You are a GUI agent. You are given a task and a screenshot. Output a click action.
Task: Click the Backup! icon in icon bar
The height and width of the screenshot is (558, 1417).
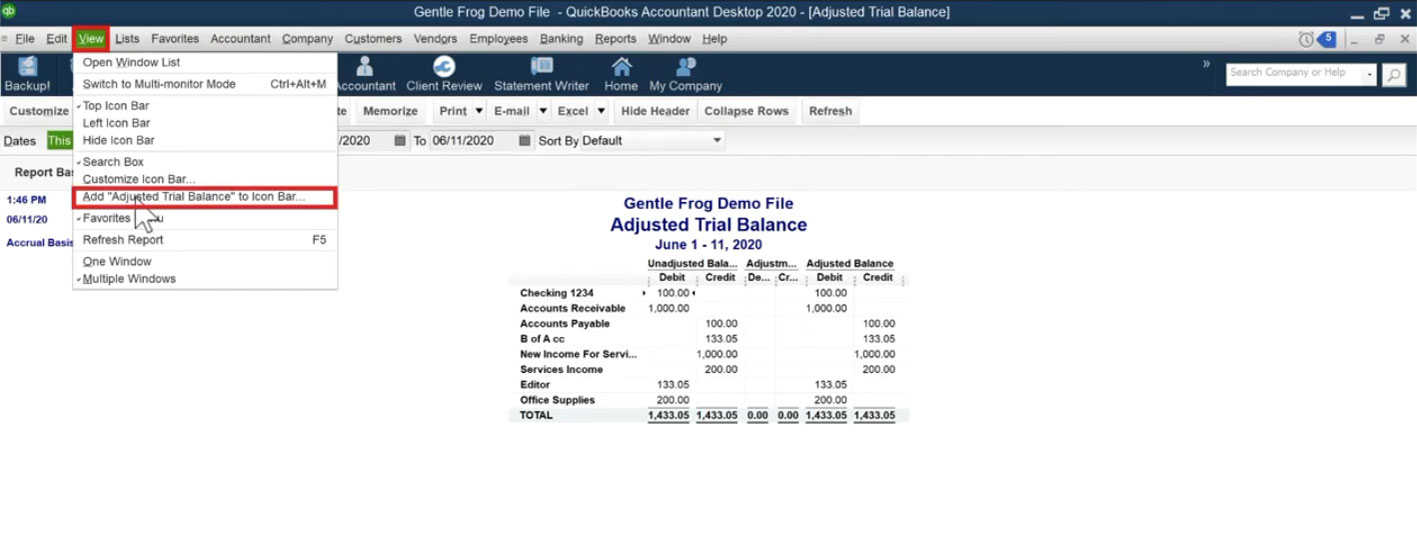(x=27, y=75)
